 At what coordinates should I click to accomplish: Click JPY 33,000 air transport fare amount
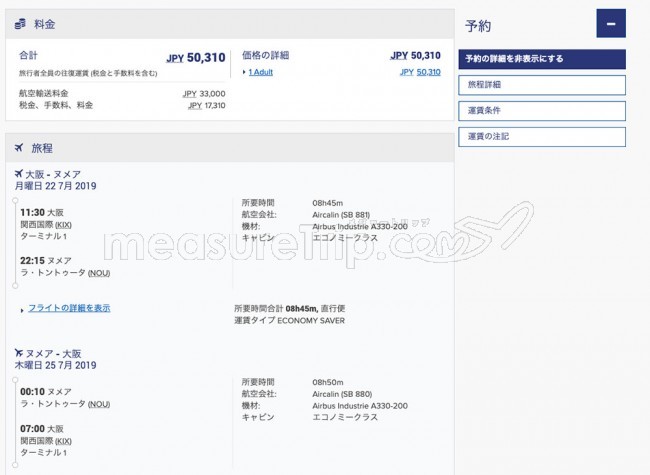(x=205, y=93)
